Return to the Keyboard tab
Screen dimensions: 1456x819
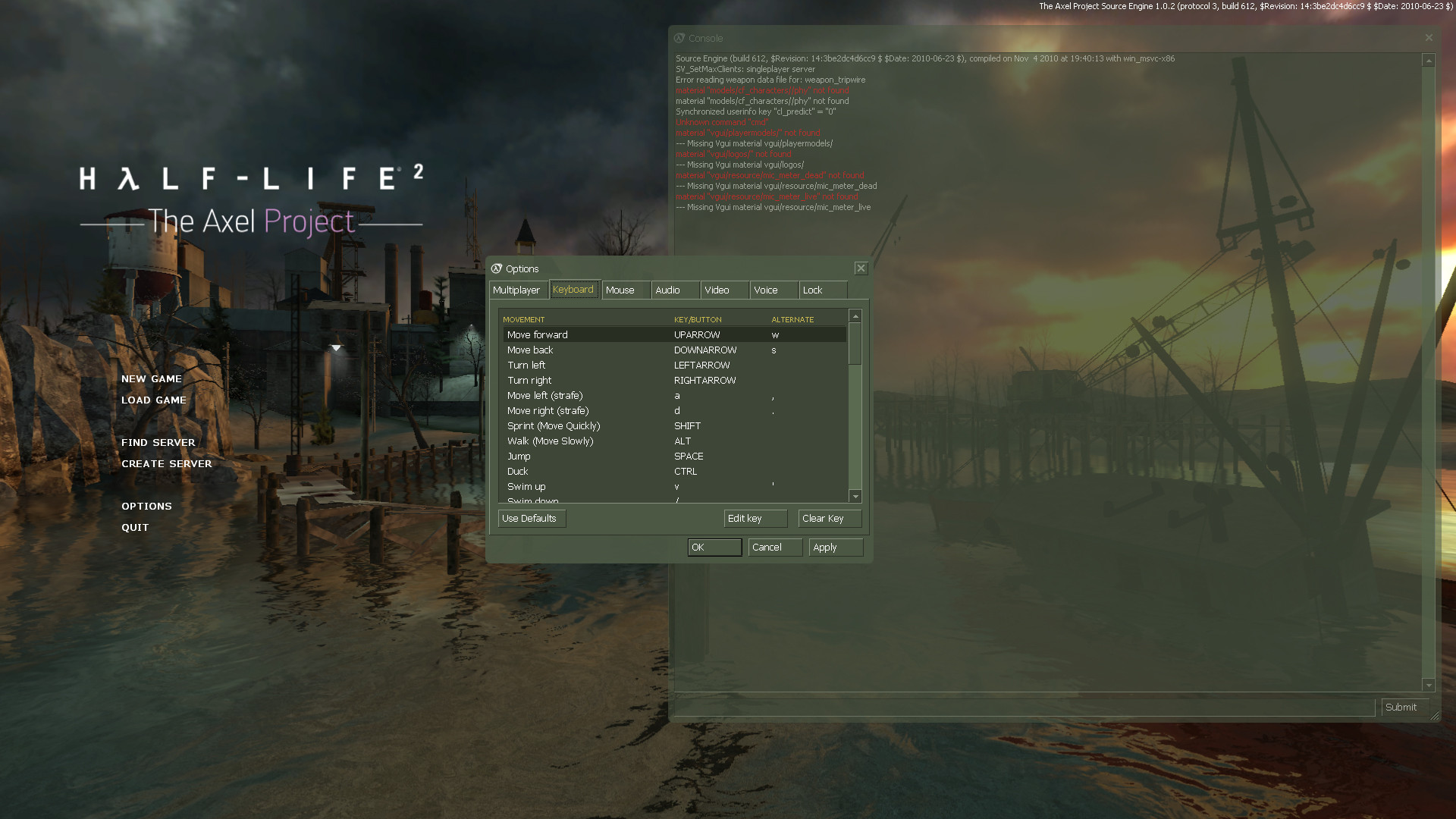click(573, 290)
